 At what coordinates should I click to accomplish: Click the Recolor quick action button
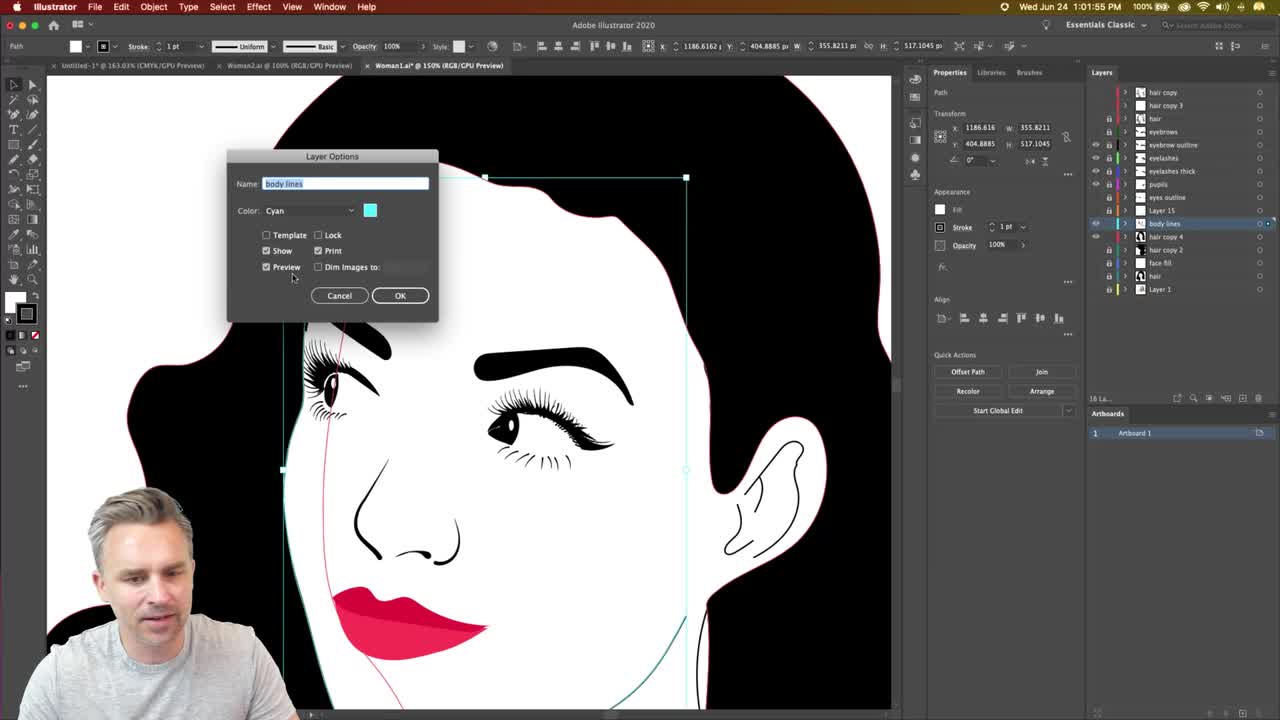tap(967, 391)
